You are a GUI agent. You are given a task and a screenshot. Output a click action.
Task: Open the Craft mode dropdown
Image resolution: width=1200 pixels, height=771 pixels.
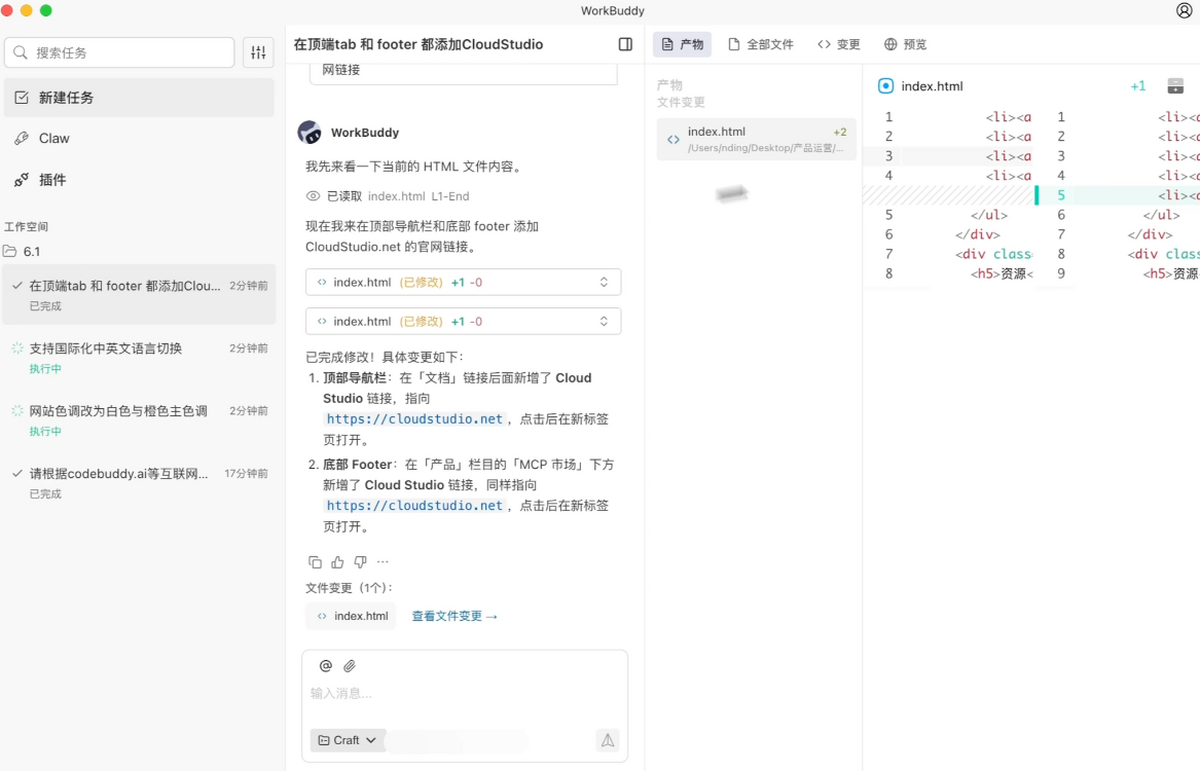tap(348, 740)
